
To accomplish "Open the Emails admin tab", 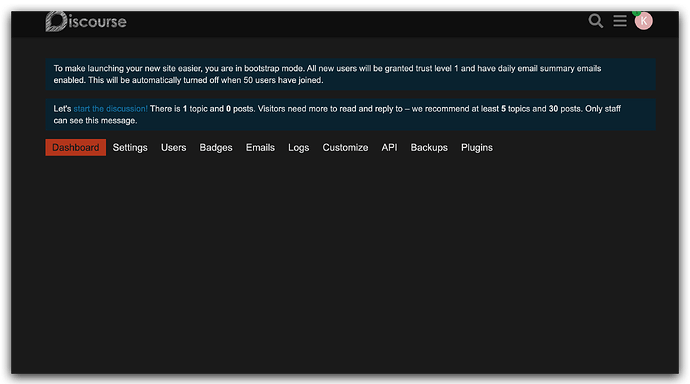I will (x=260, y=147).
